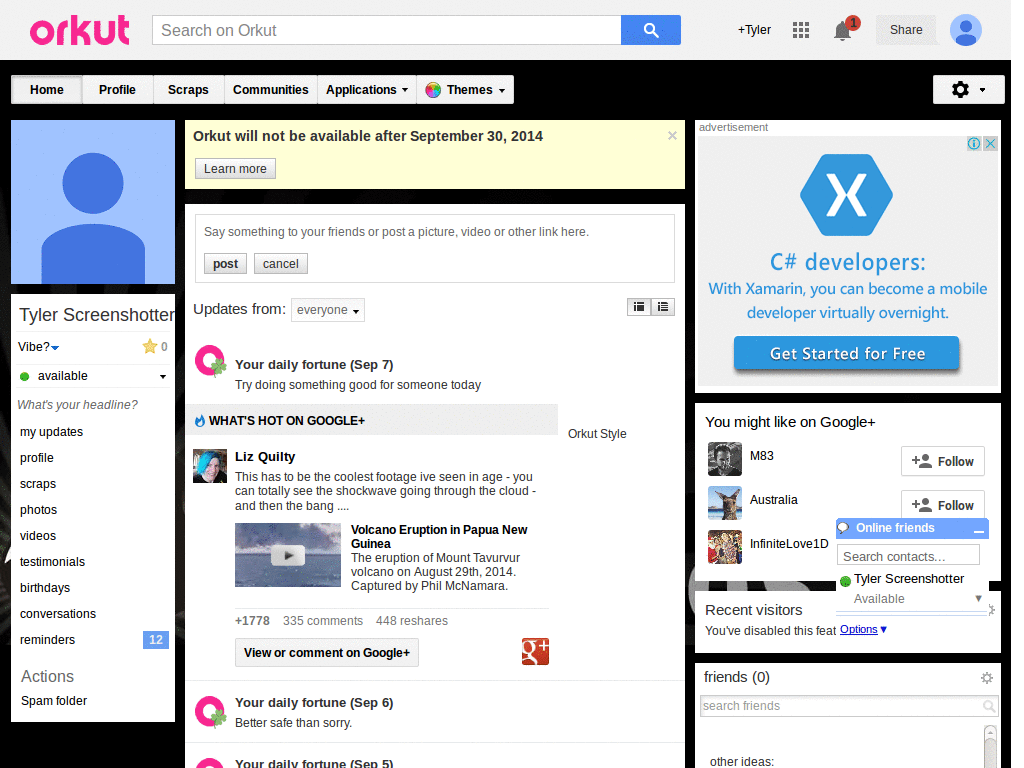This screenshot has width=1024, height=768.
Task: Click the blue search magnifier button
Action: click(650, 30)
